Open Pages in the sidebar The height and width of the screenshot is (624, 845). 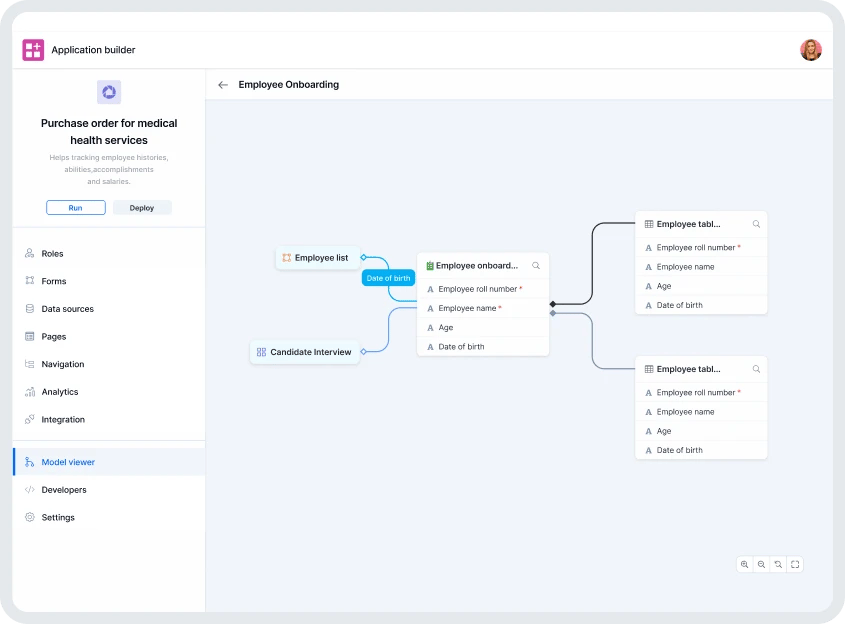click(109, 336)
